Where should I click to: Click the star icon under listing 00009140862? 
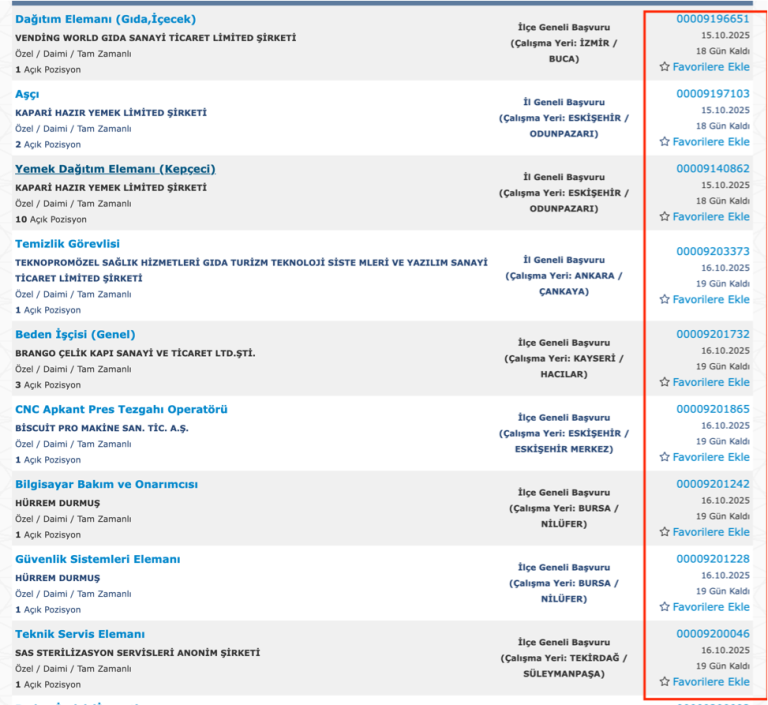click(664, 217)
